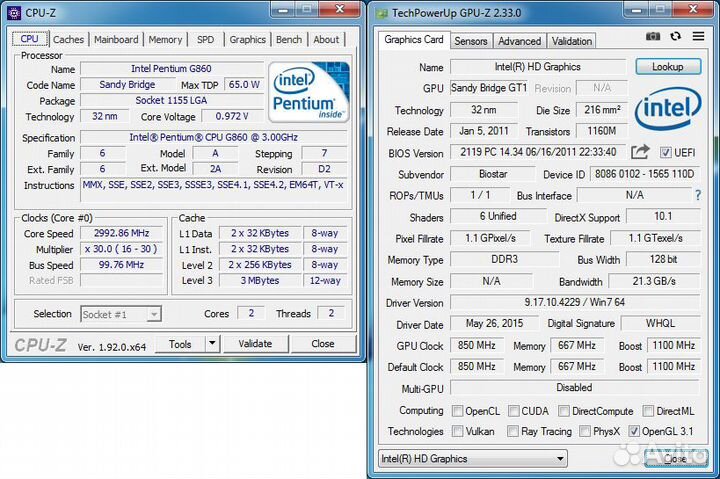Click the BIOS Version 2119 PC field
Image resolution: width=720 pixels, height=479 pixels.
538,152
